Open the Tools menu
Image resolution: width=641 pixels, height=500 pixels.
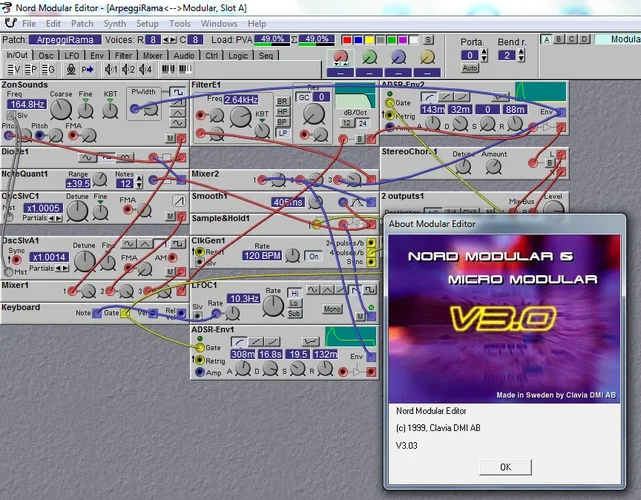click(180, 24)
